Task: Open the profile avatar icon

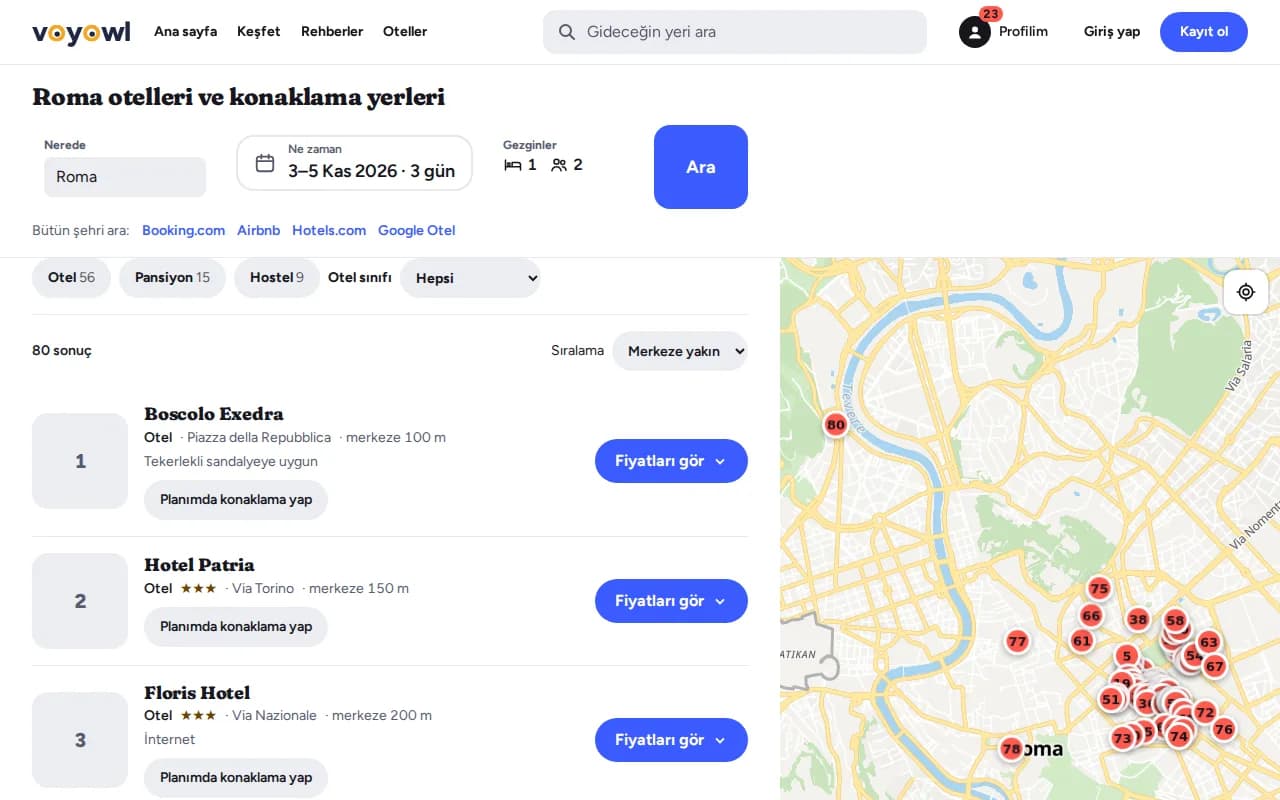Action: (974, 32)
